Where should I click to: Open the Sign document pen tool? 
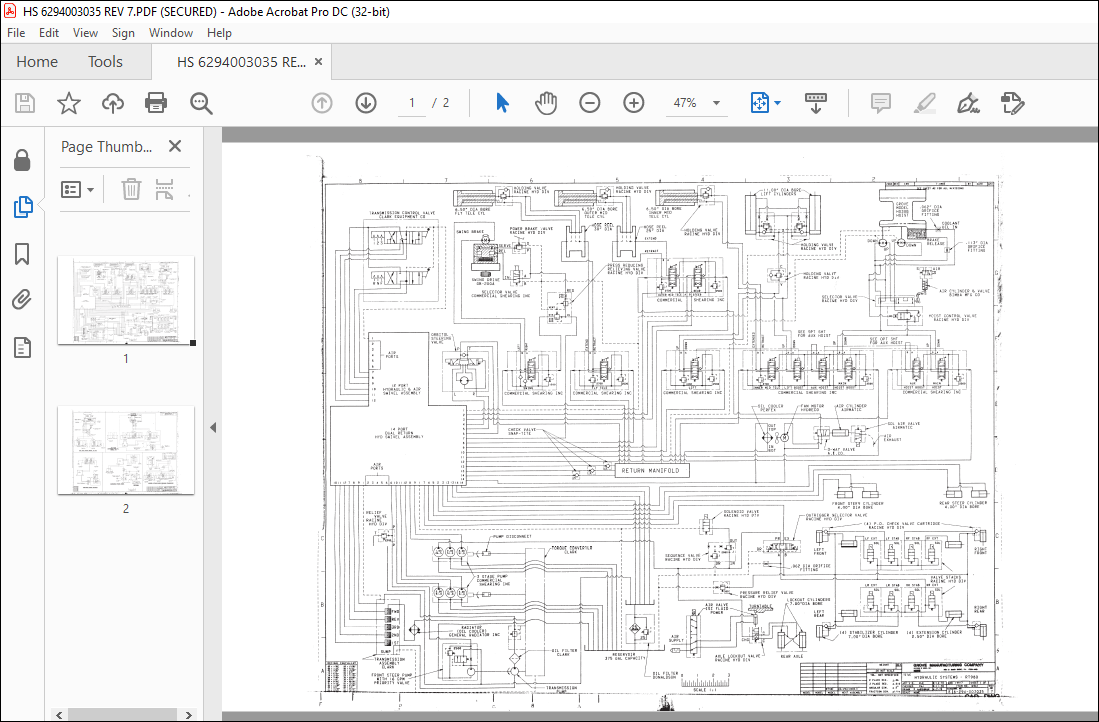[x=969, y=103]
